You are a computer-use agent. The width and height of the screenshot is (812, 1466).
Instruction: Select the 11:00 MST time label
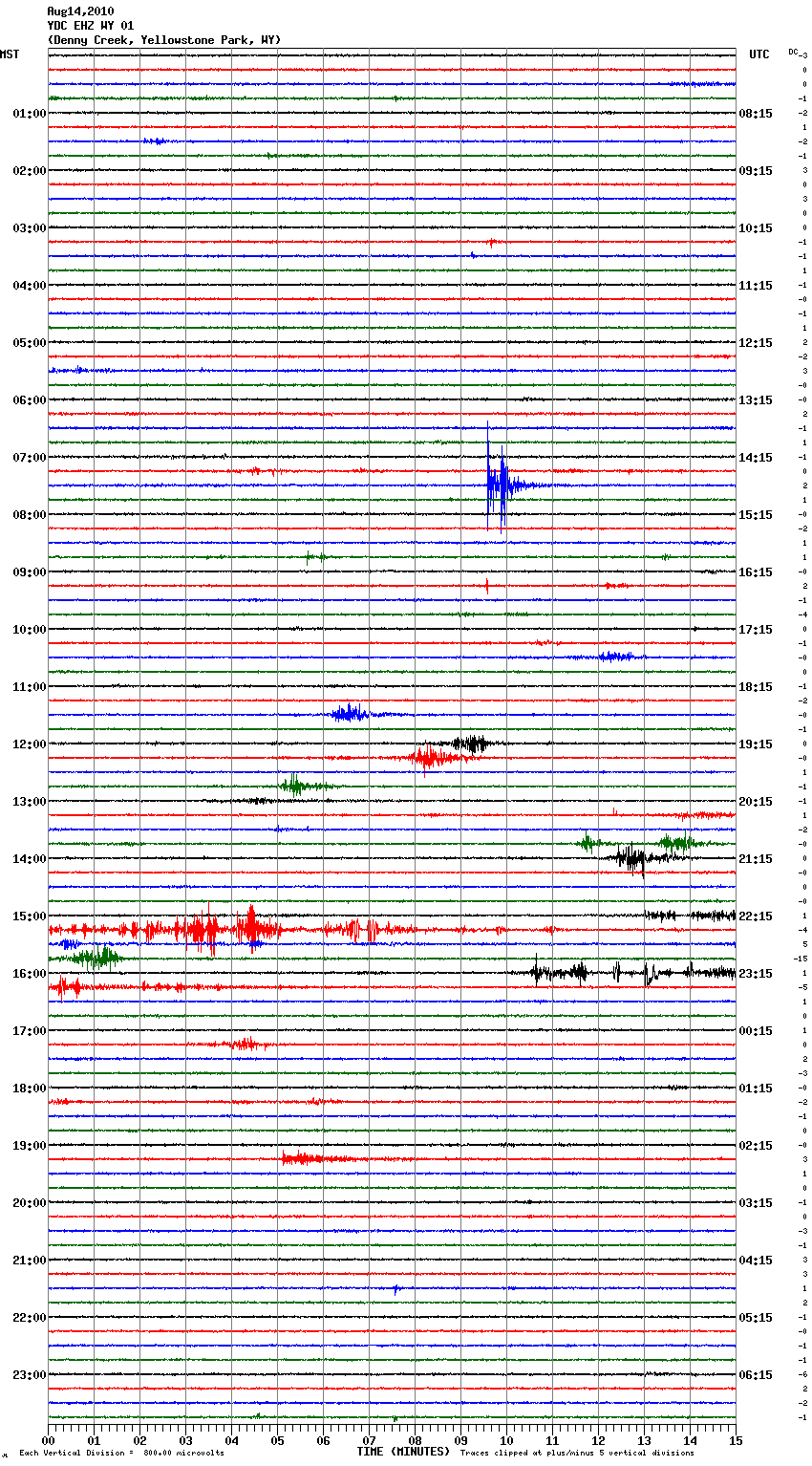coord(30,687)
